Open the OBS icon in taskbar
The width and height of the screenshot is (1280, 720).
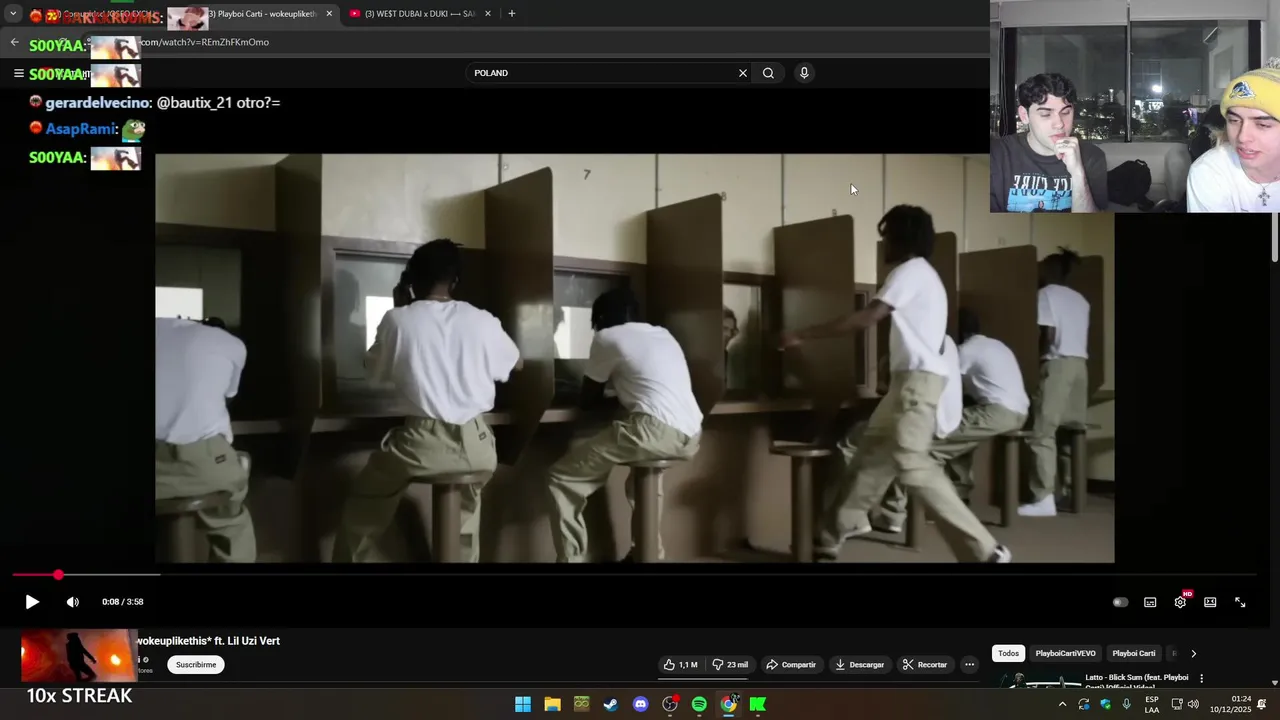click(670, 704)
